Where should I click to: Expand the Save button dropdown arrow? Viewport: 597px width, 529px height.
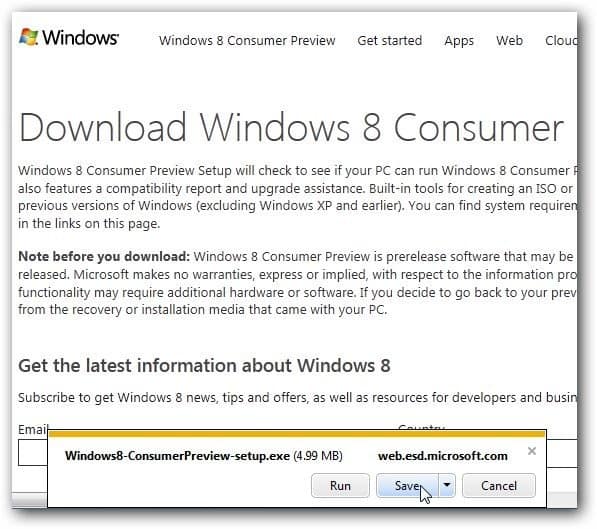(447, 485)
